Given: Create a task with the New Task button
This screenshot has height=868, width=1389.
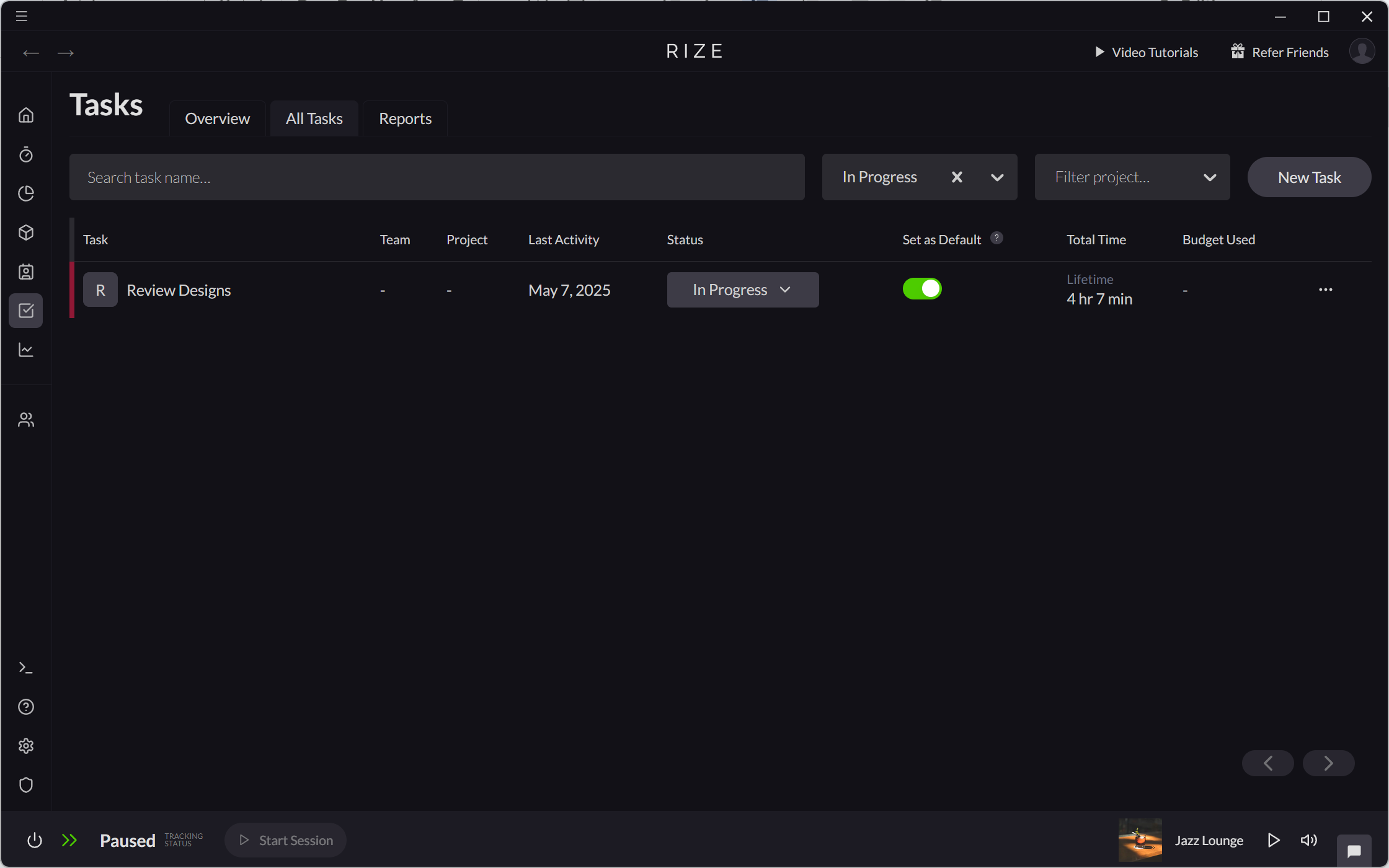Looking at the screenshot, I should pos(1308,177).
